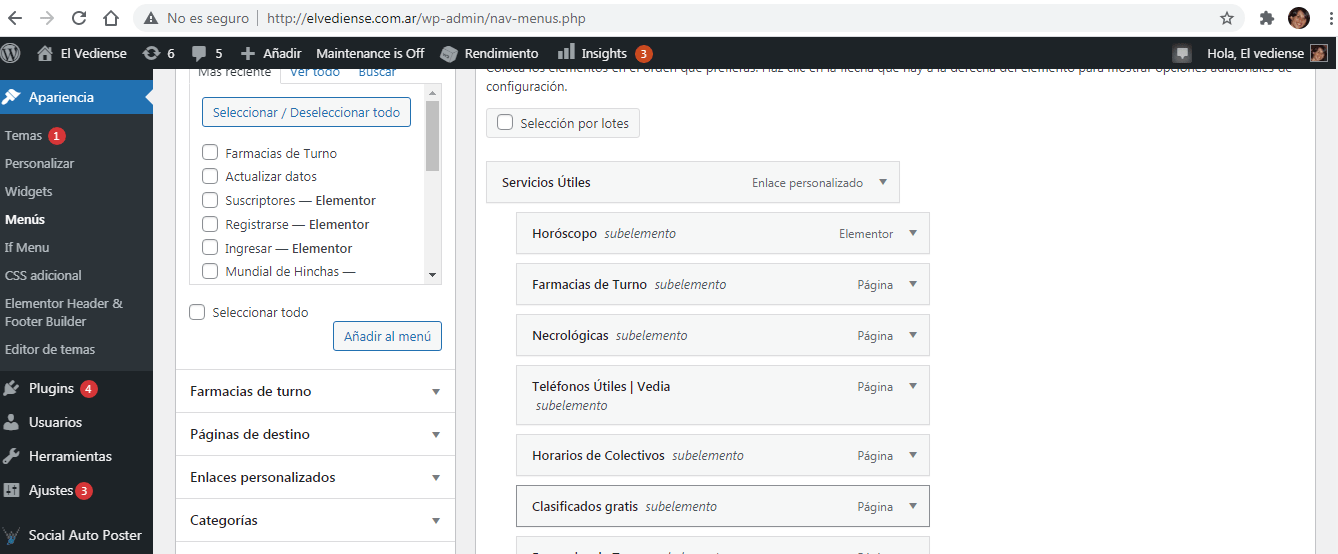Open the comments bubble icon
1338x554 pixels.
click(199, 53)
